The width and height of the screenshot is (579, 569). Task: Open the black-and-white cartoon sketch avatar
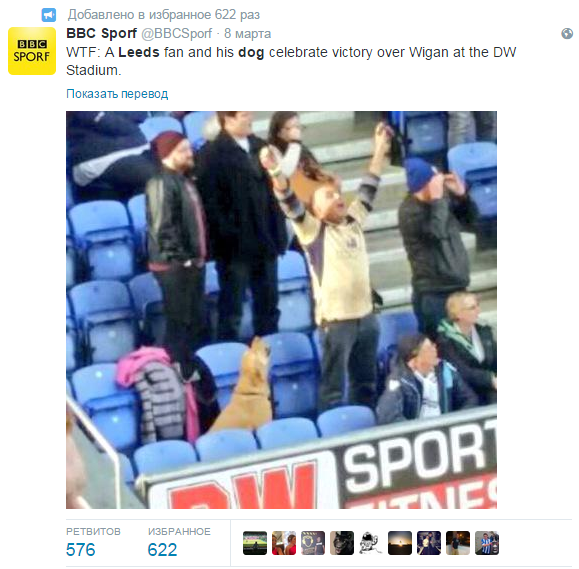click(371, 543)
